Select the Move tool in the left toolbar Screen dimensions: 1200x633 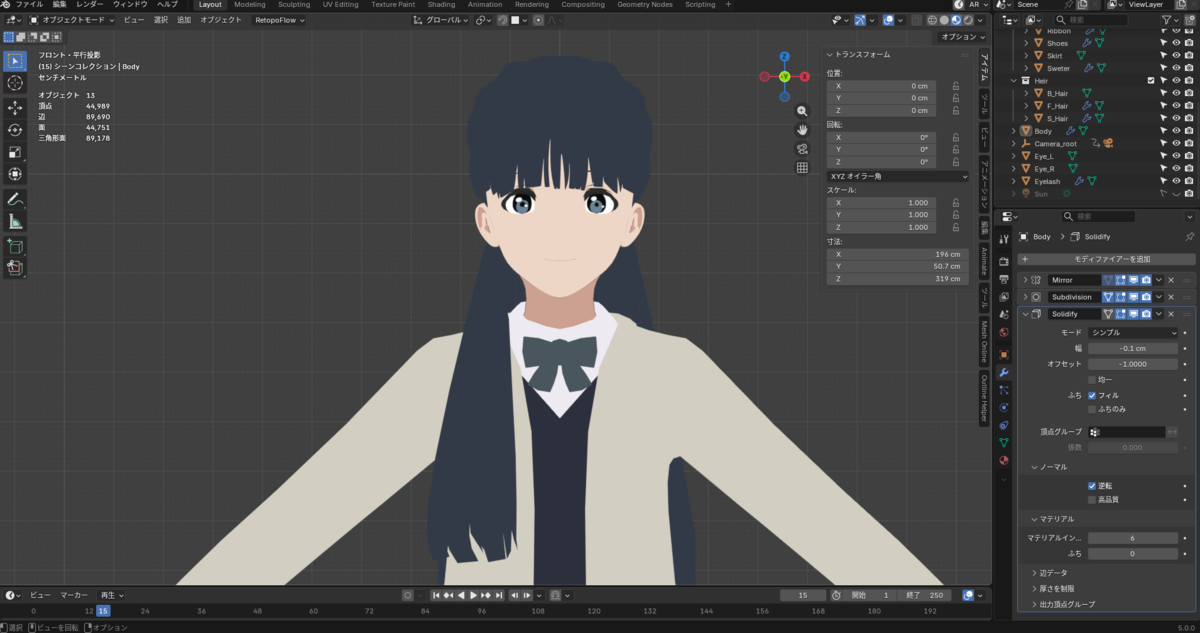15,108
